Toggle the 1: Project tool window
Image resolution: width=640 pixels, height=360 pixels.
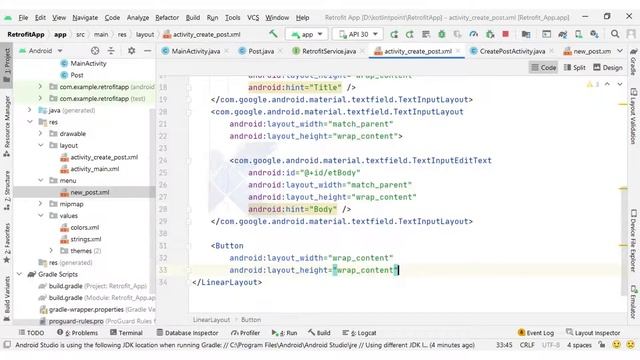pos(7,65)
